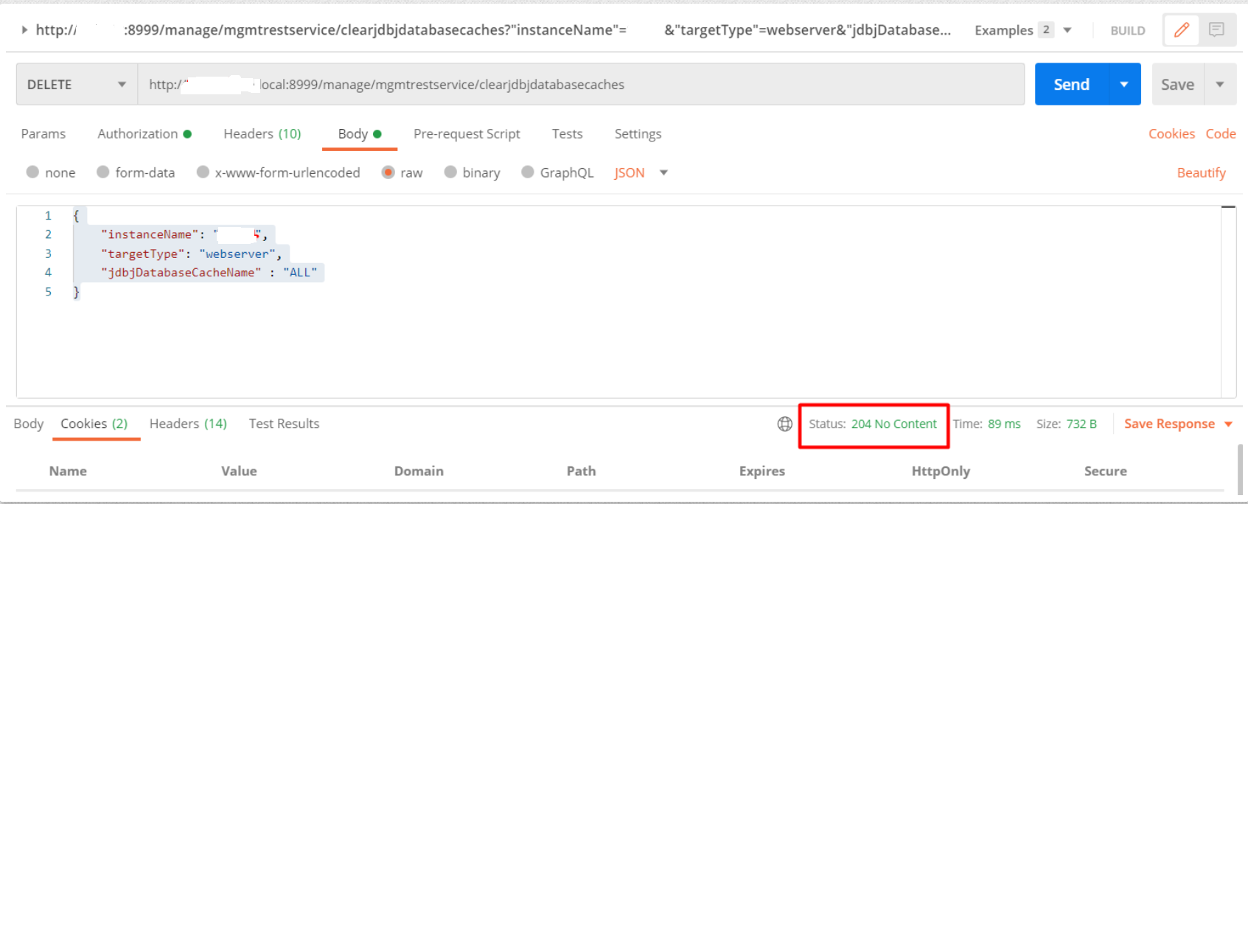Switch to the Authorization tab
1248x952 pixels.
tap(144, 134)
